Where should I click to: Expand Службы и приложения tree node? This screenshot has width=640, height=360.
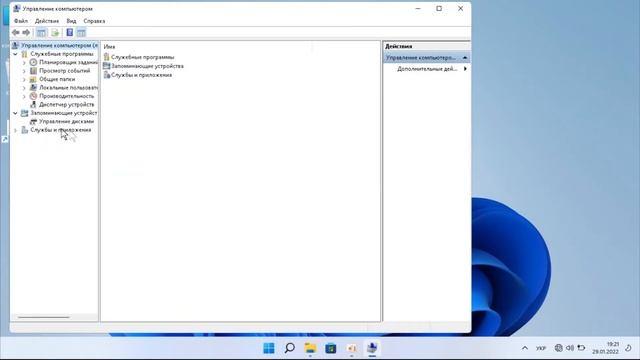coord(15,130)
